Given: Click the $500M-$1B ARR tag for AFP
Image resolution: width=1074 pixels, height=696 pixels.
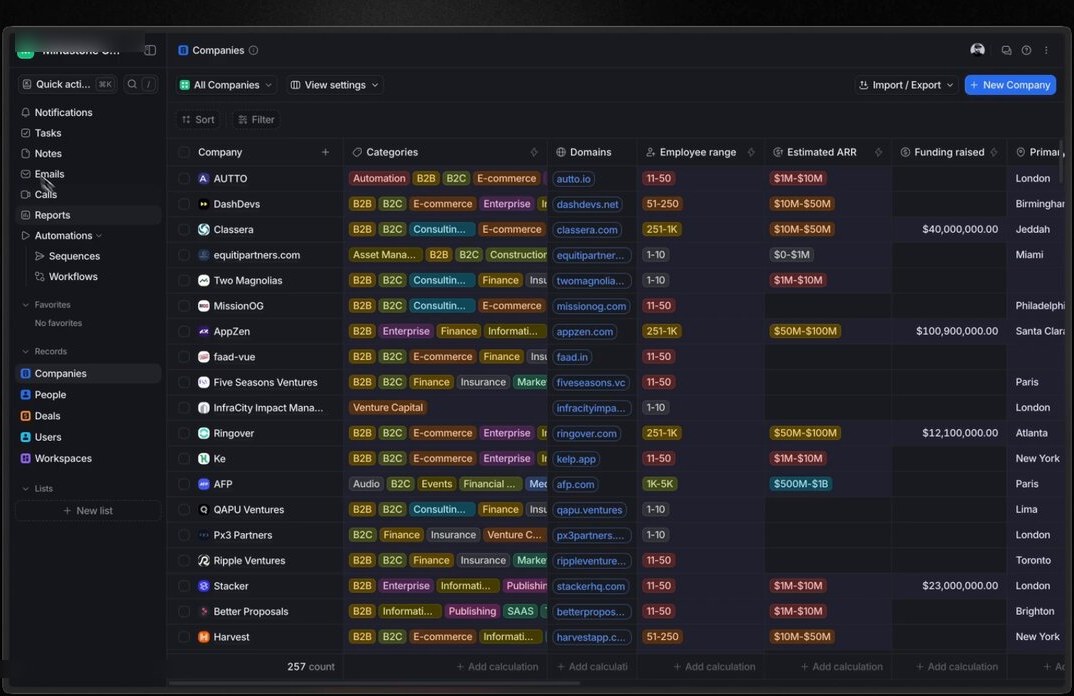Looking at the screenshot, I should click(x=801, y=484).
